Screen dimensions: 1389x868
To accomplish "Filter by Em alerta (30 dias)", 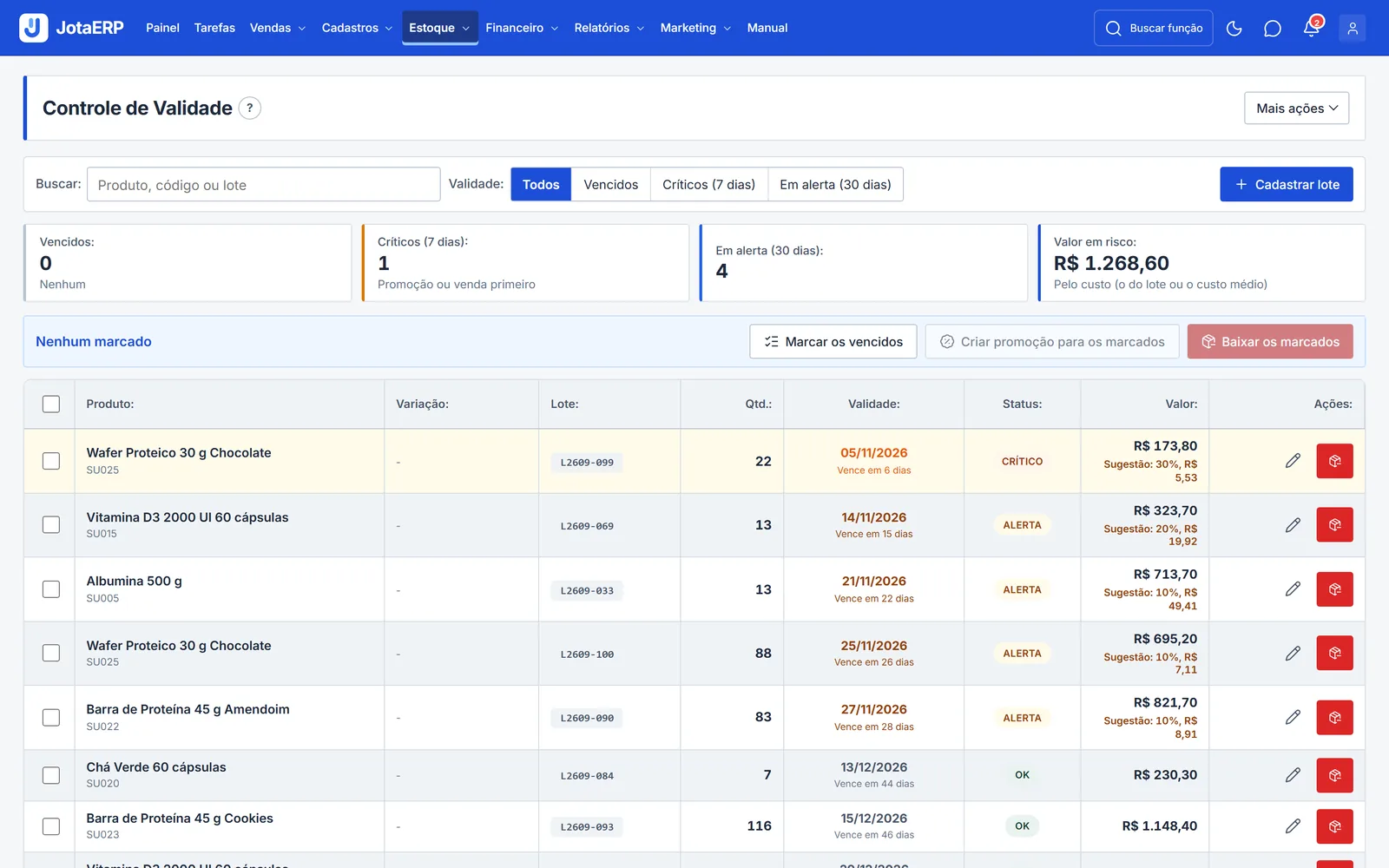I will pos(835,185).
